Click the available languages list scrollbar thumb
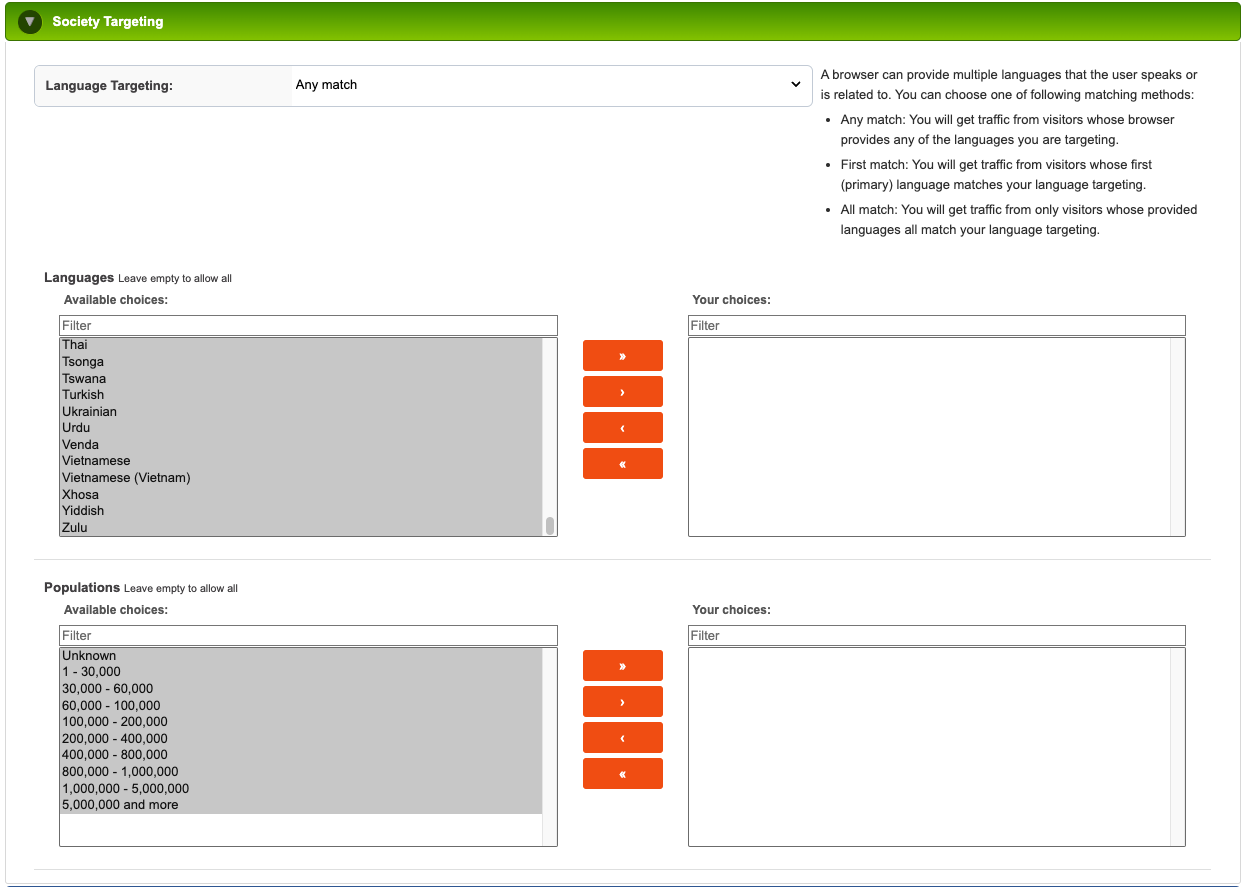The height and width of the screenshot is (887, 1245). pyautogui.click(x=550, y=526)
